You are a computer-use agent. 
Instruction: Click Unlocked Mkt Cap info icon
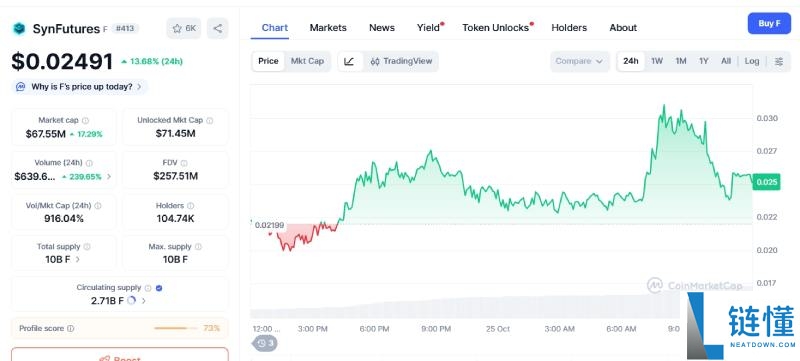(x=210, y=121)
